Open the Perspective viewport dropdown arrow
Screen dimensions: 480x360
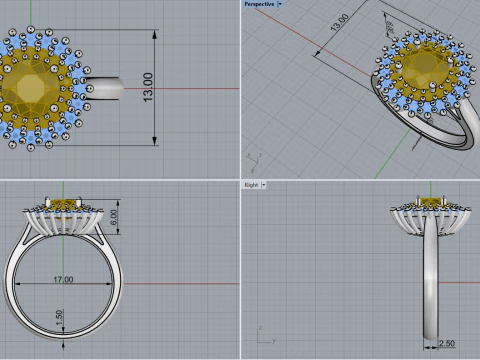(x=280, y=4)
